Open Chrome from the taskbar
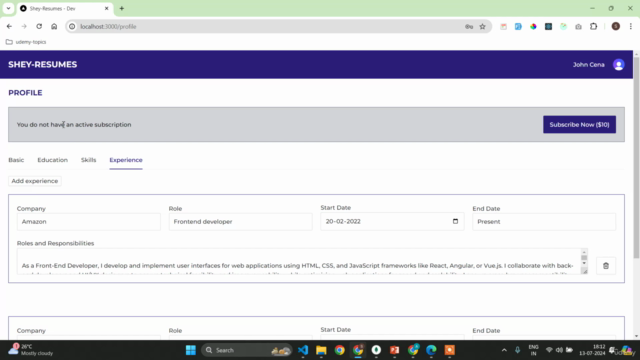The width and height of the screenshot is (640, 360). [x=340, y=350]
